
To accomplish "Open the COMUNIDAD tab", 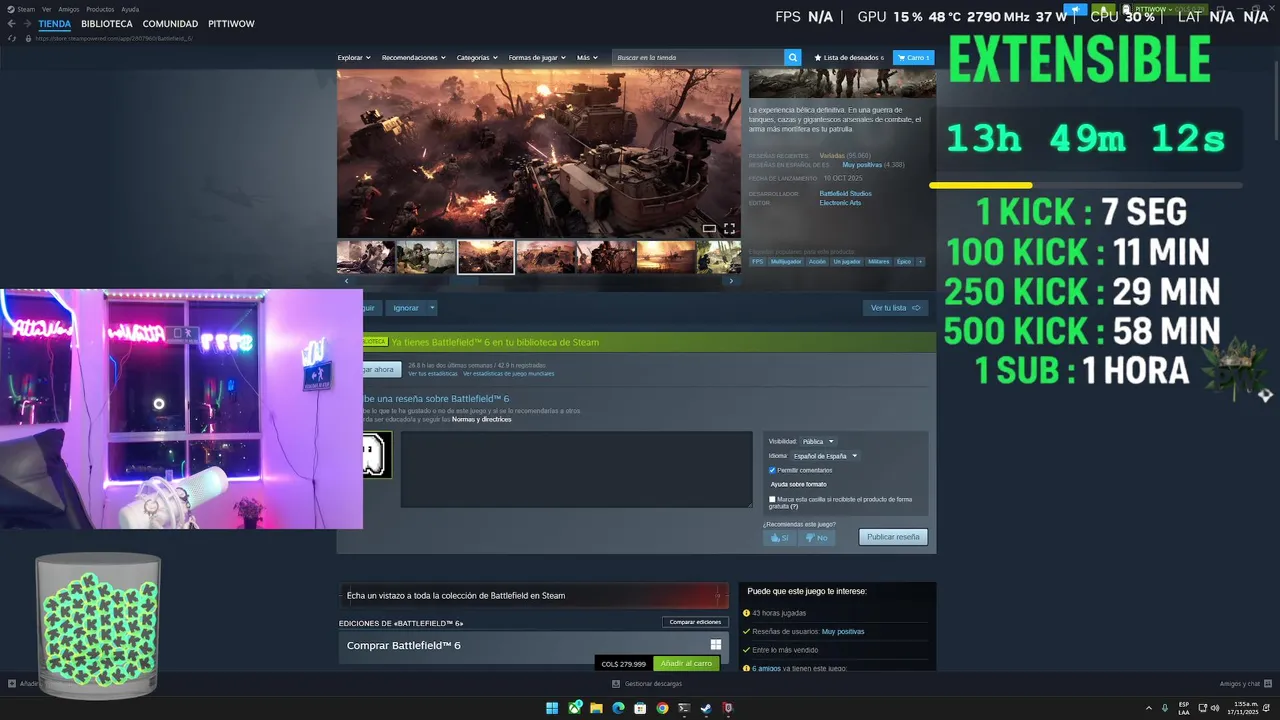I will [x=170, y=23].
